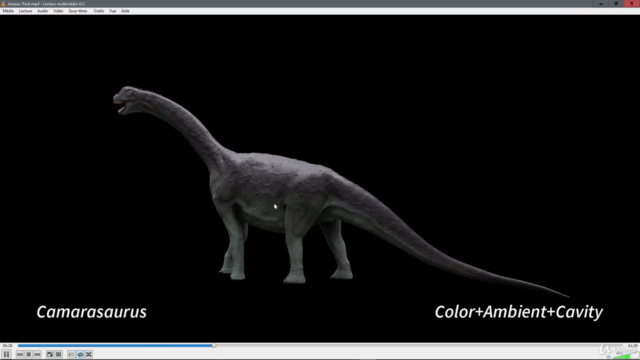Maximize the VLC window

click(x=616, y=4)
